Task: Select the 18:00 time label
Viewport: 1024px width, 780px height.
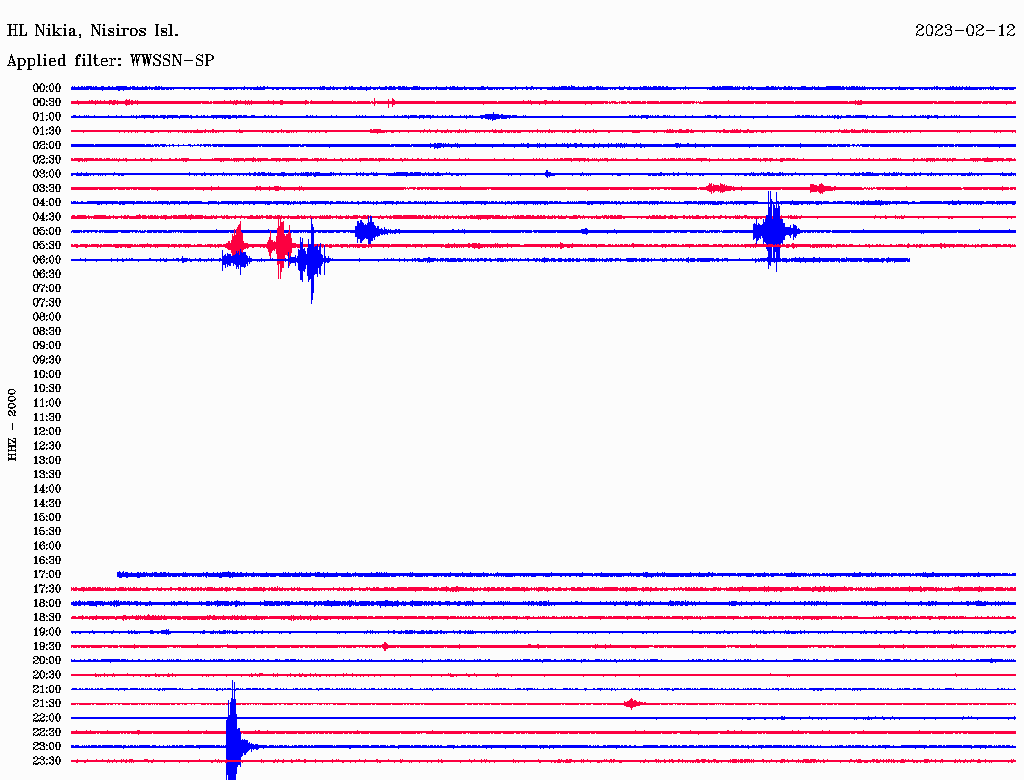Action: 47,604
